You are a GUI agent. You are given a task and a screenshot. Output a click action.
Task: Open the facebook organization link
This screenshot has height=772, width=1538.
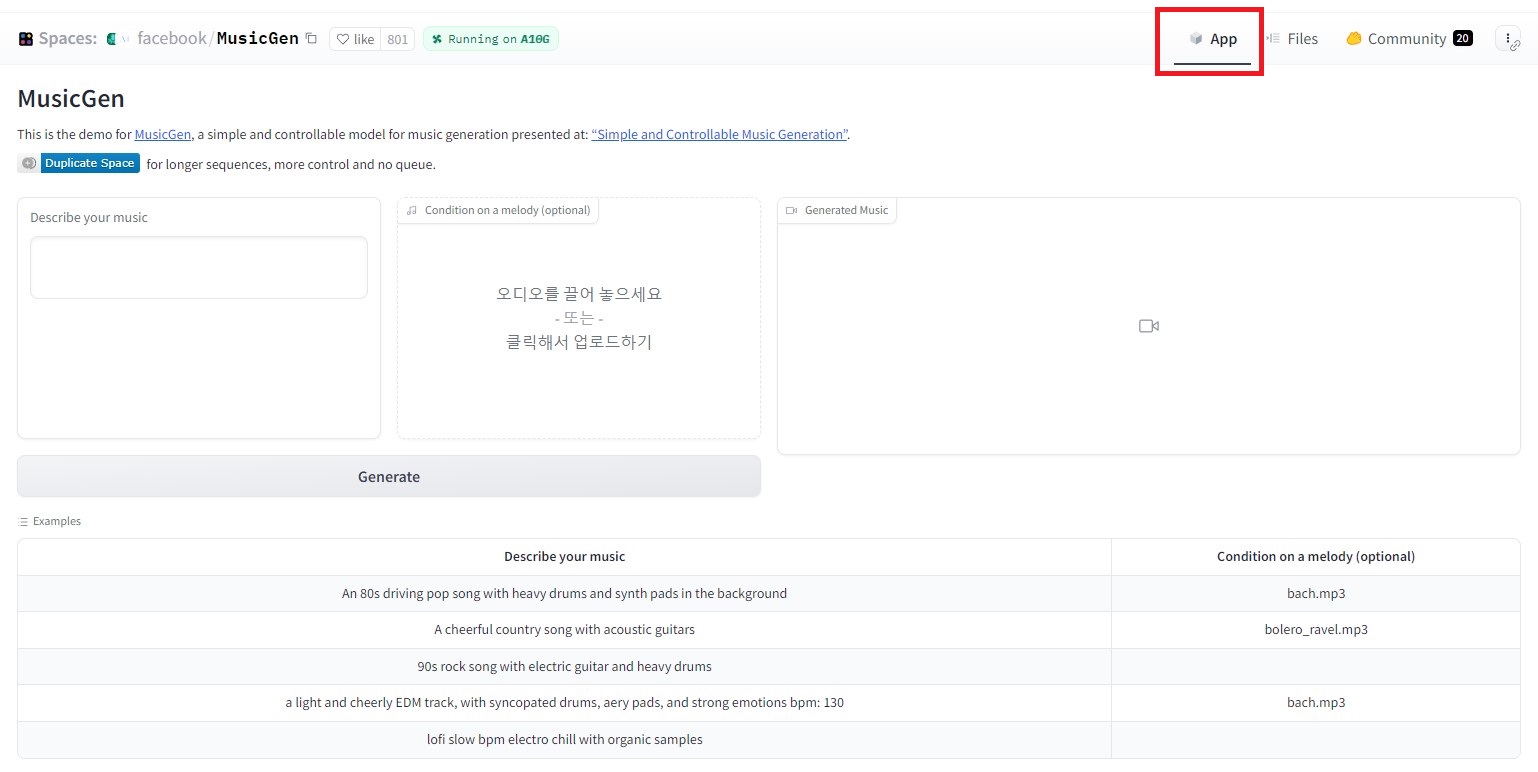click(172, 39)
